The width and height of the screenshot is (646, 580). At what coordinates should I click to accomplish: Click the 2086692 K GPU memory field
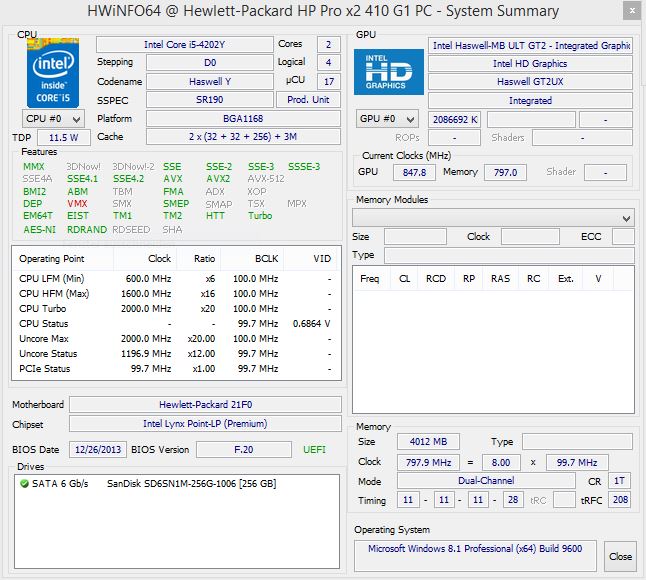pyautogui.click(x=454, y=119)
